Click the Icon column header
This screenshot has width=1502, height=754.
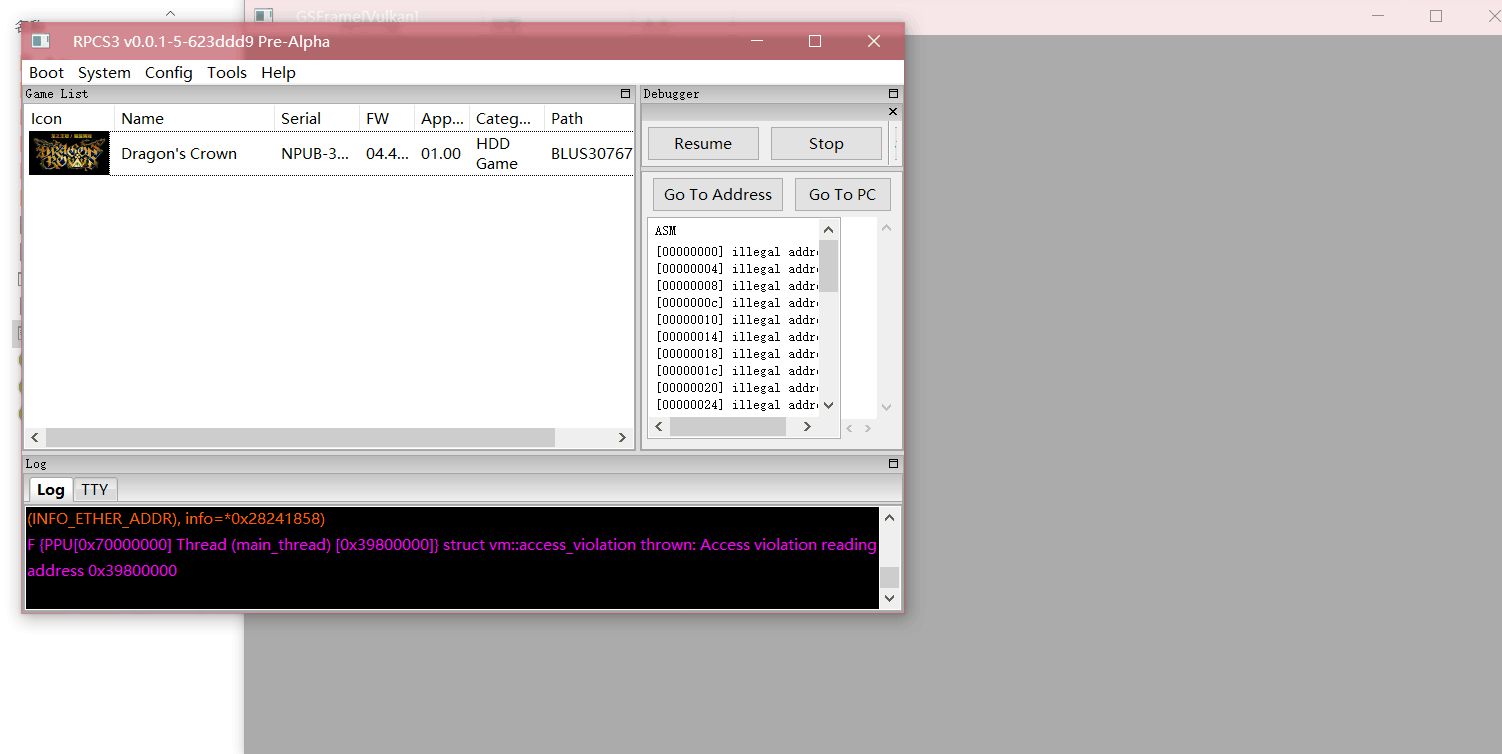[69, 118]
